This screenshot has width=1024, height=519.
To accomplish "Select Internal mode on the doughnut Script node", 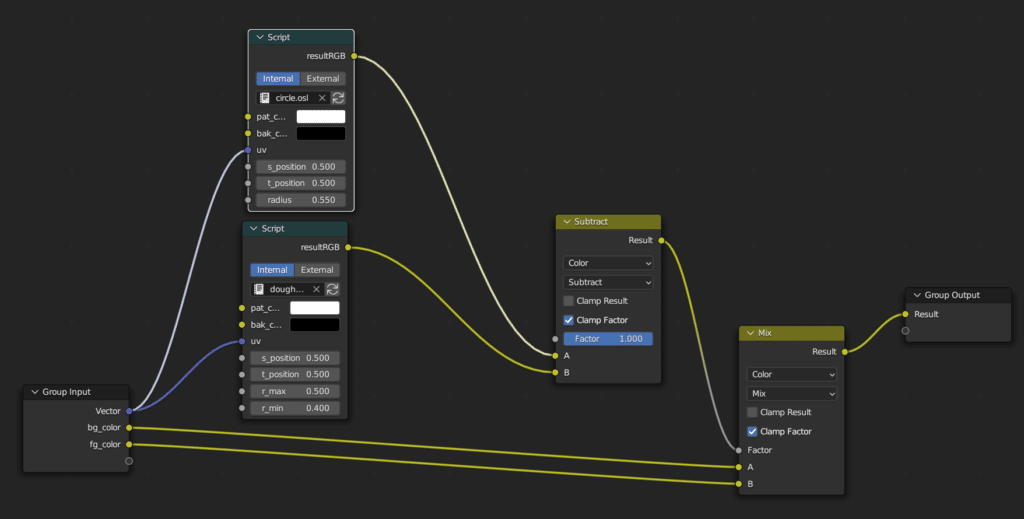I will coord(272,270).
